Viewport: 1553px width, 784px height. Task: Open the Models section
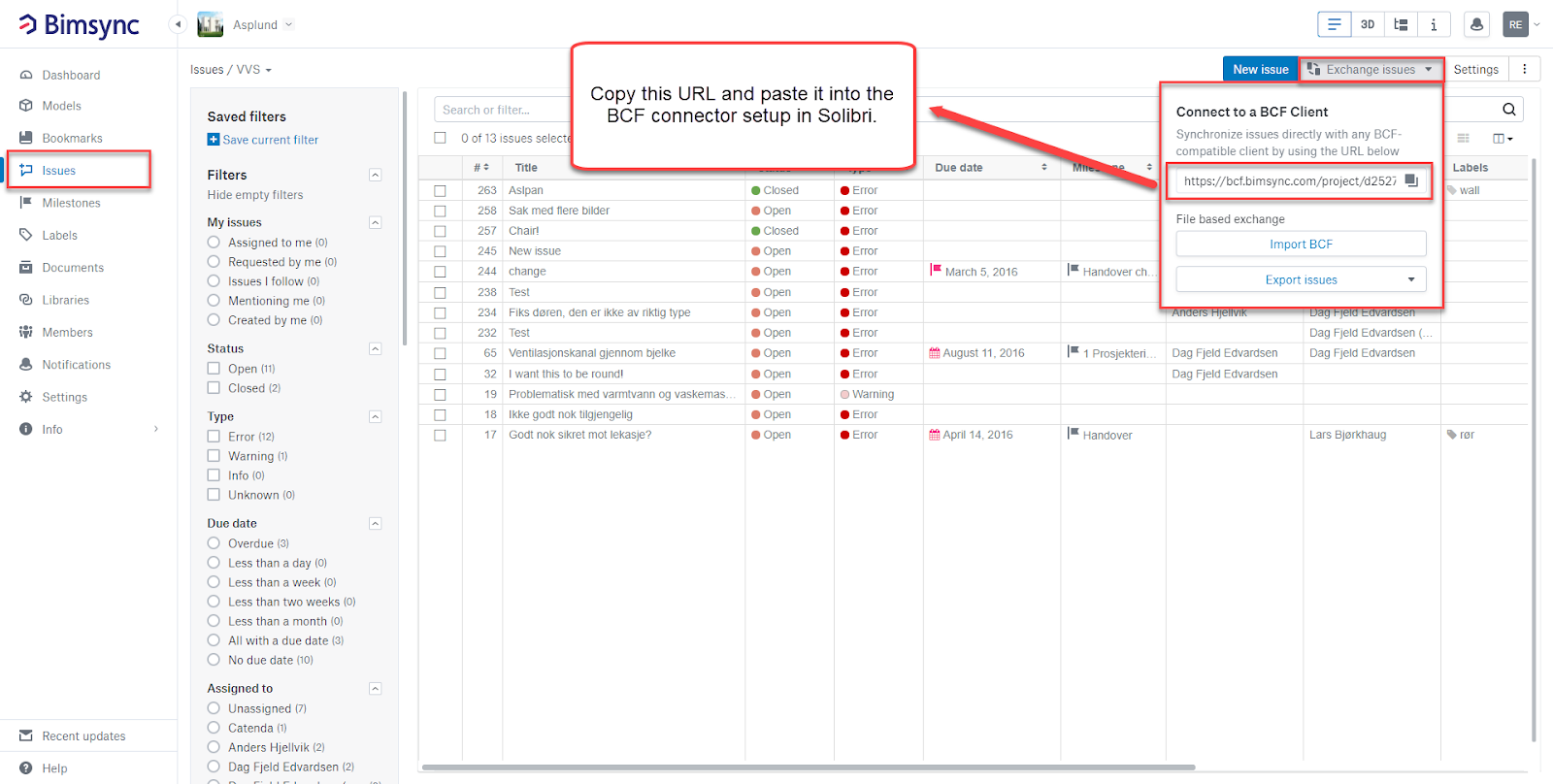click(61, 106)
